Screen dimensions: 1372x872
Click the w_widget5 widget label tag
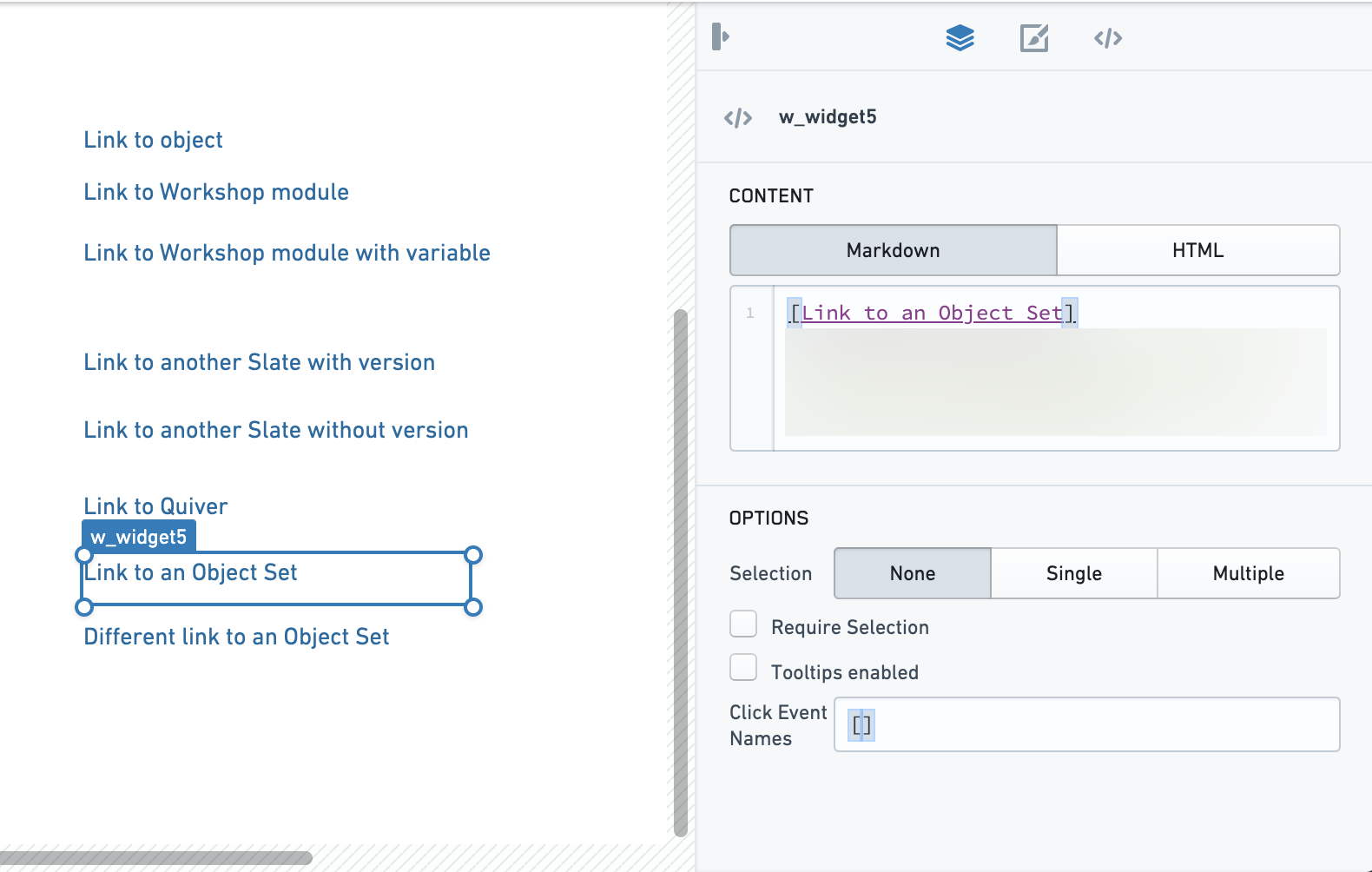pos(139,537)
